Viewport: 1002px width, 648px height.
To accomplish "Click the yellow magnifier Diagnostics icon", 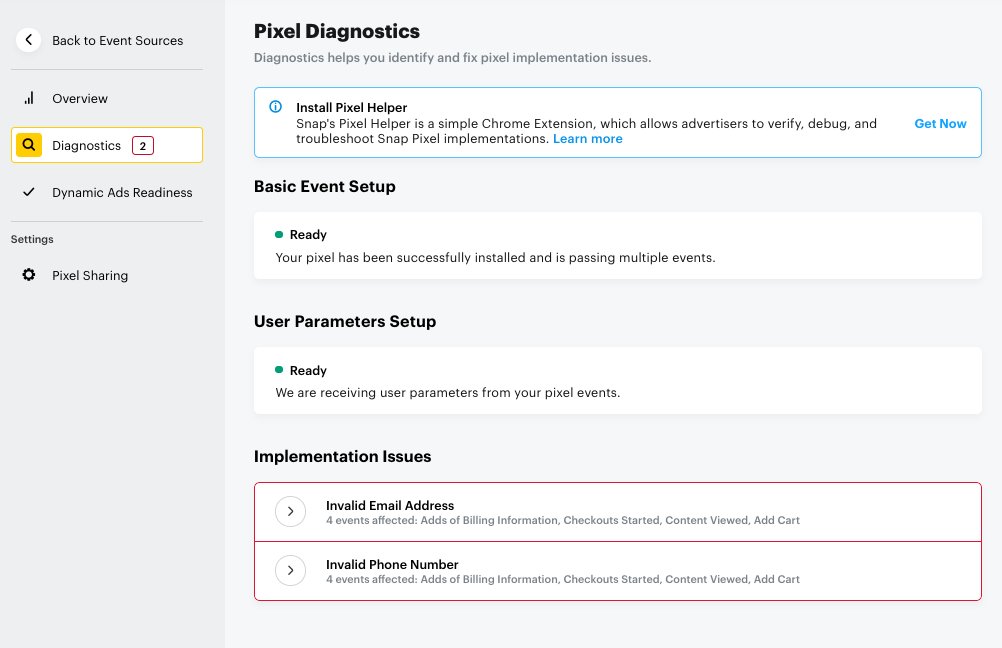I will [29, 144].
